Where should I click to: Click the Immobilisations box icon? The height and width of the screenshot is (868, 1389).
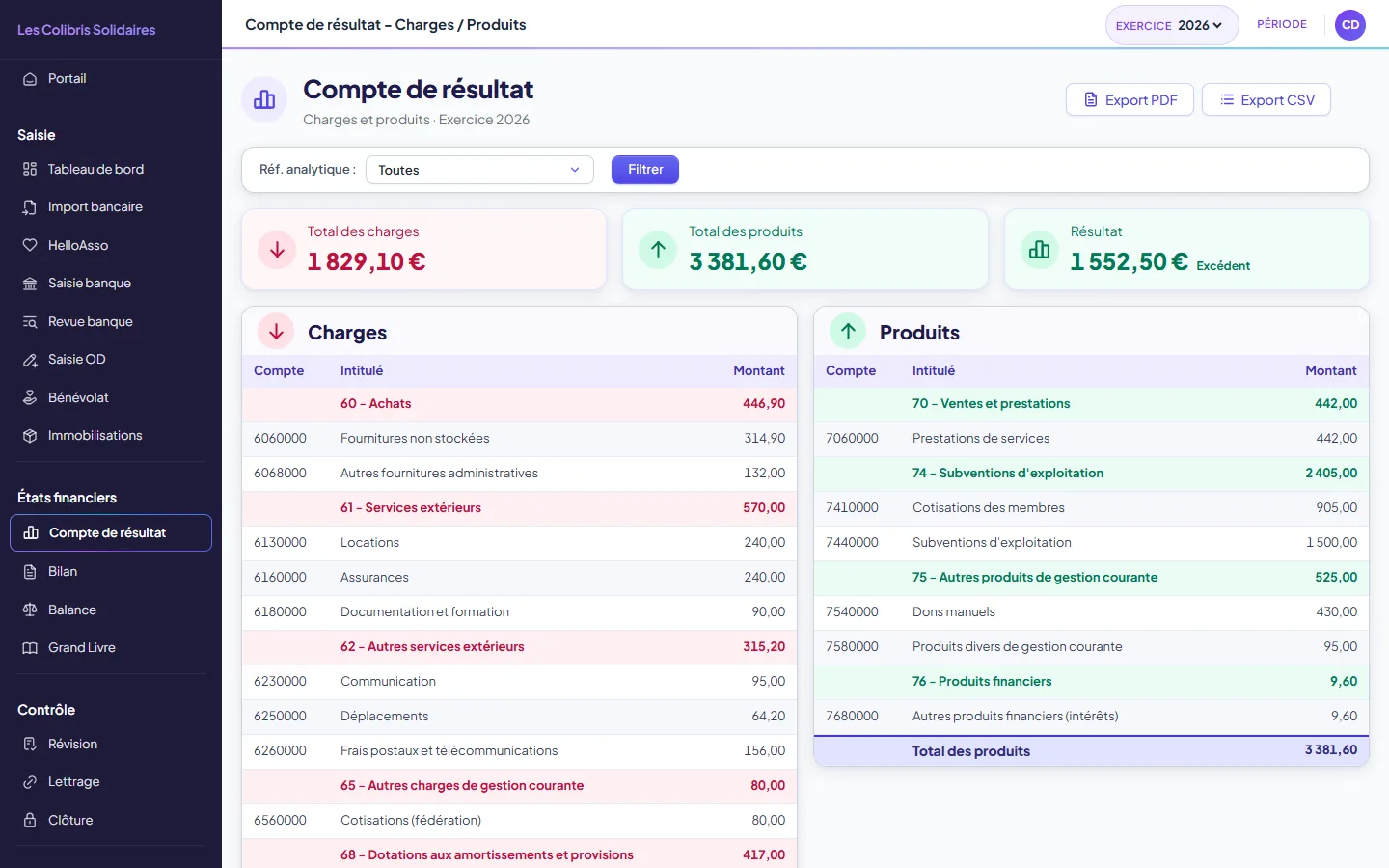(x=30, y=436)
